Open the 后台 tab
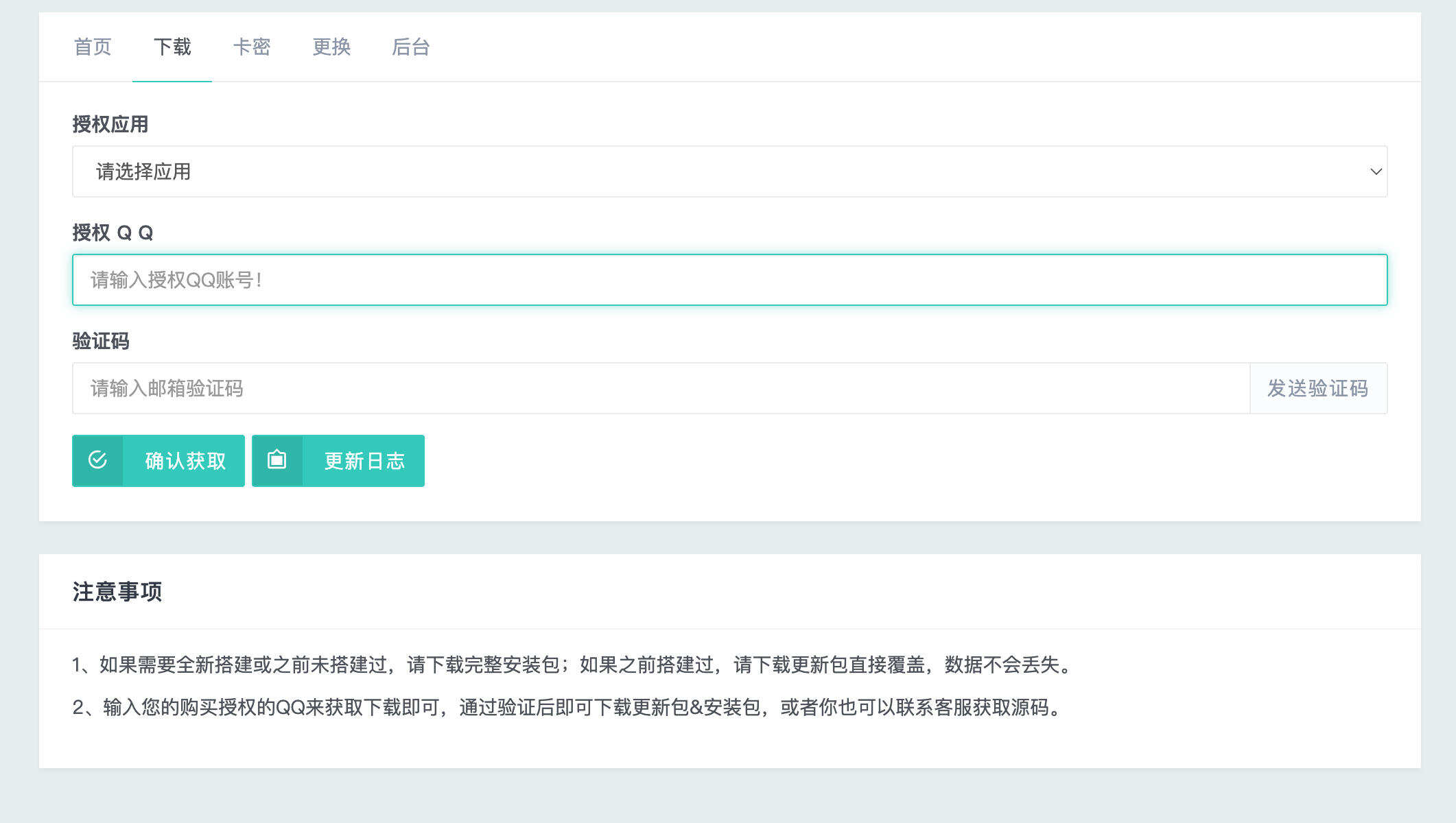 pos(411,47)
